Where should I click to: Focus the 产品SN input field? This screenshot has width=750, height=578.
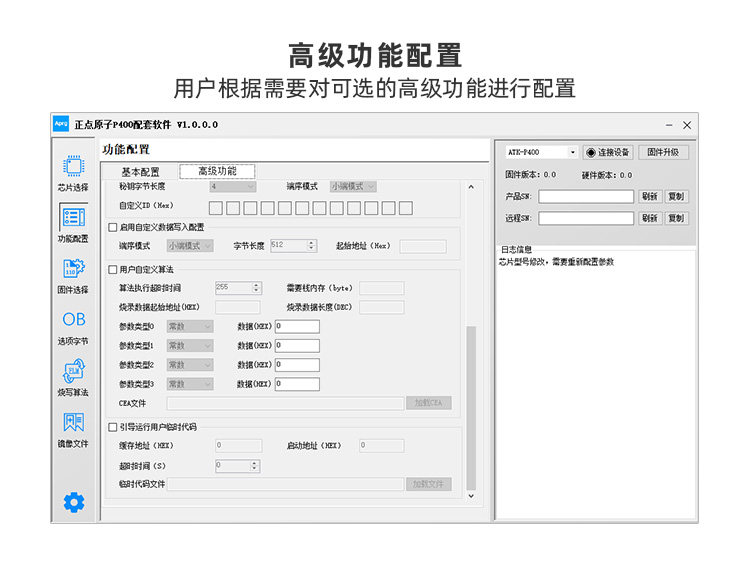point(586,196)
